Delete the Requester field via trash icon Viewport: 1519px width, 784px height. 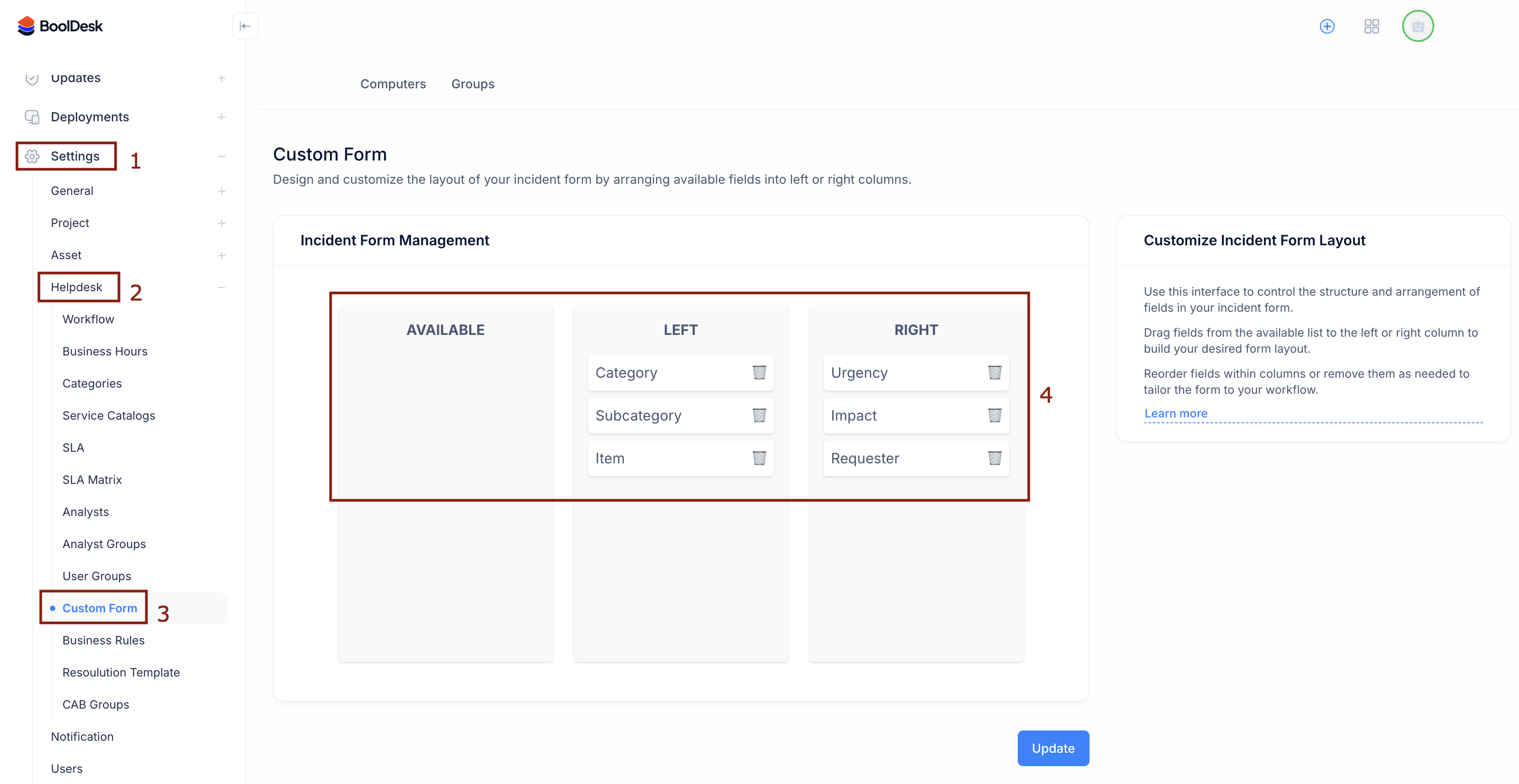(x=994, y=458)
